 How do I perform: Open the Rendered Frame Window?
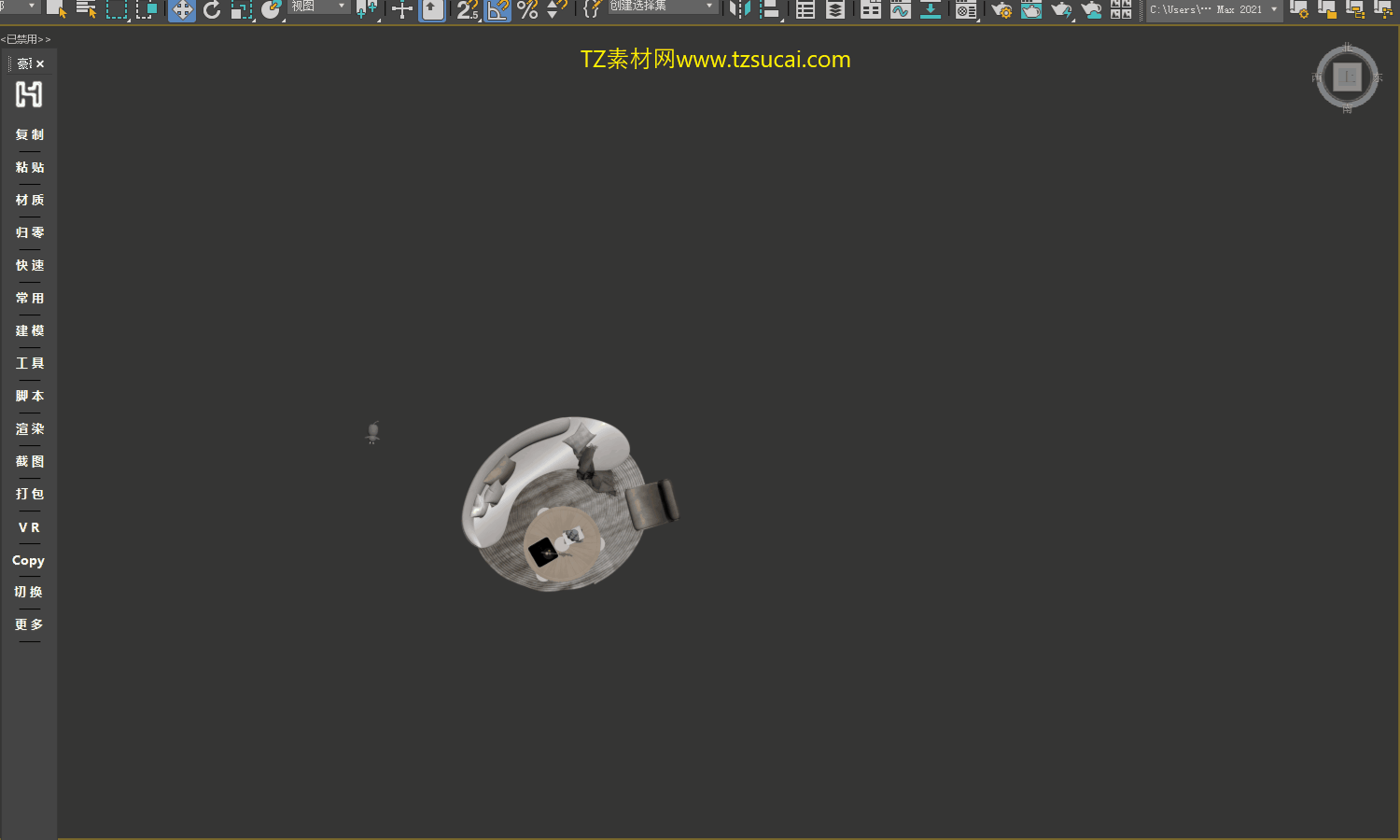tap(1031, 9)
